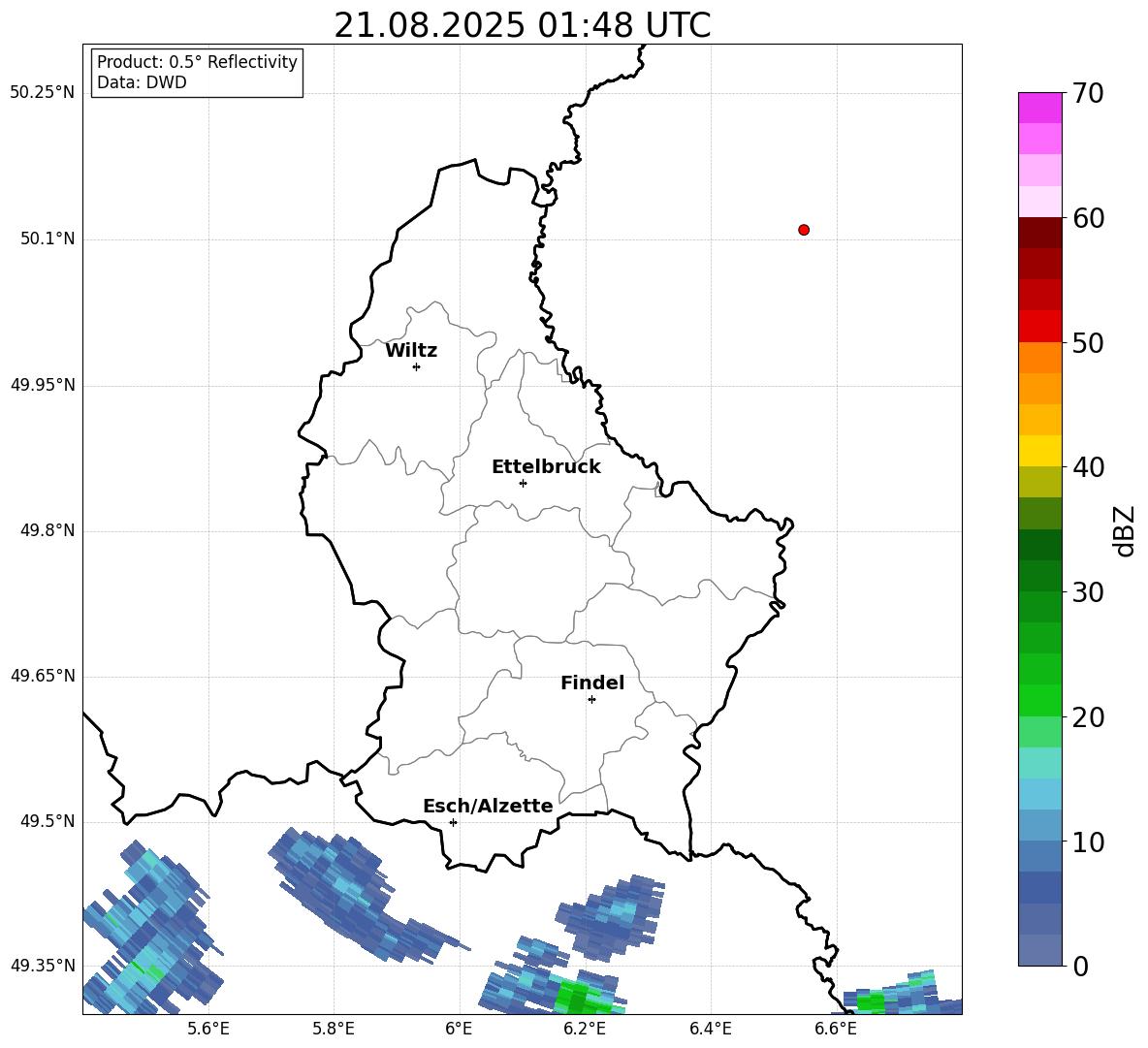
Task: Click the gray-blue bottom colorbar segment at 0
Action: (x=1039, y=950)
